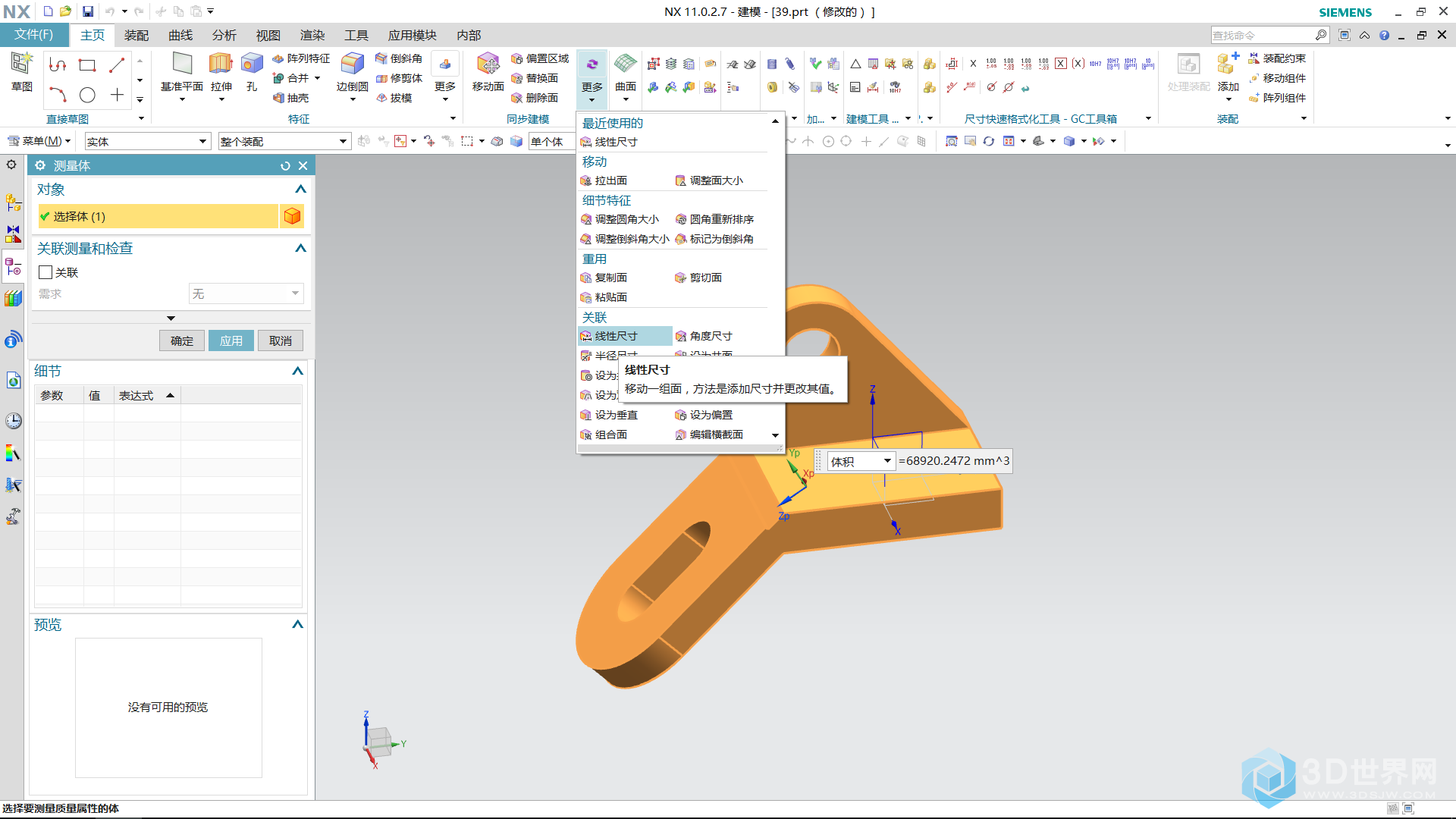Enable the Associative (关联) checkbox
The image size is (1456, 819).
(x=45, y=272)
